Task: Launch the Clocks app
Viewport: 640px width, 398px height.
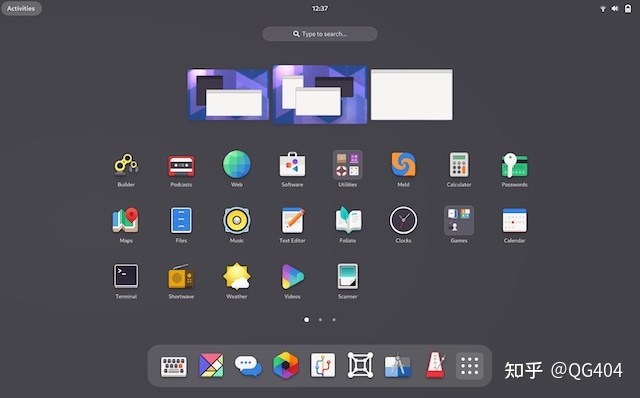Action: point(403,220)
